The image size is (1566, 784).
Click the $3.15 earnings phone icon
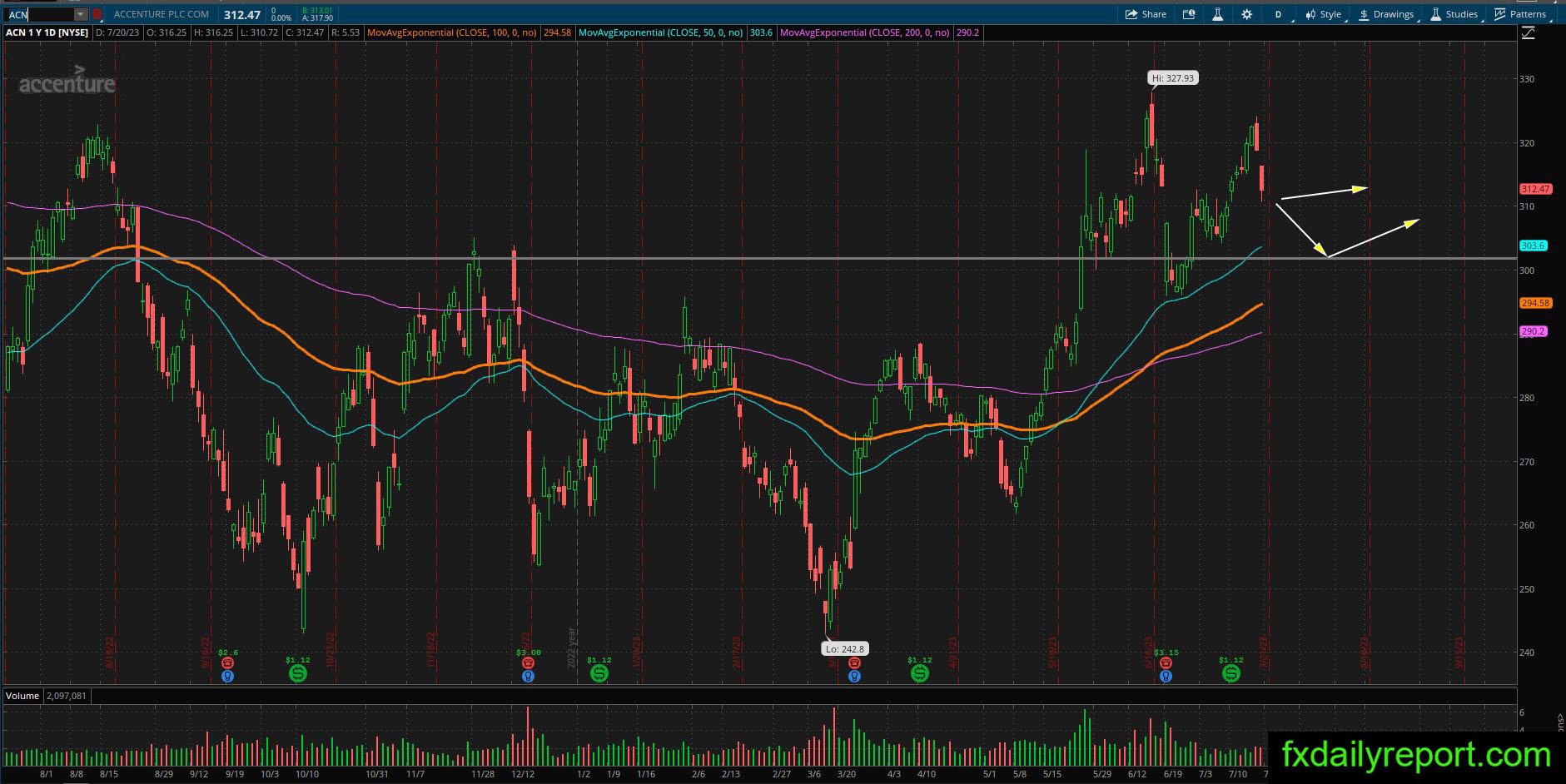1166,663
